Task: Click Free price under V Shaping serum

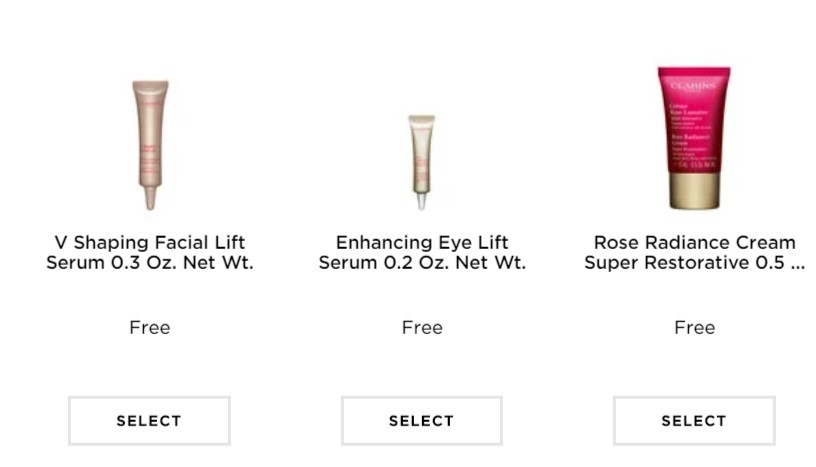Action: point(149,327)
